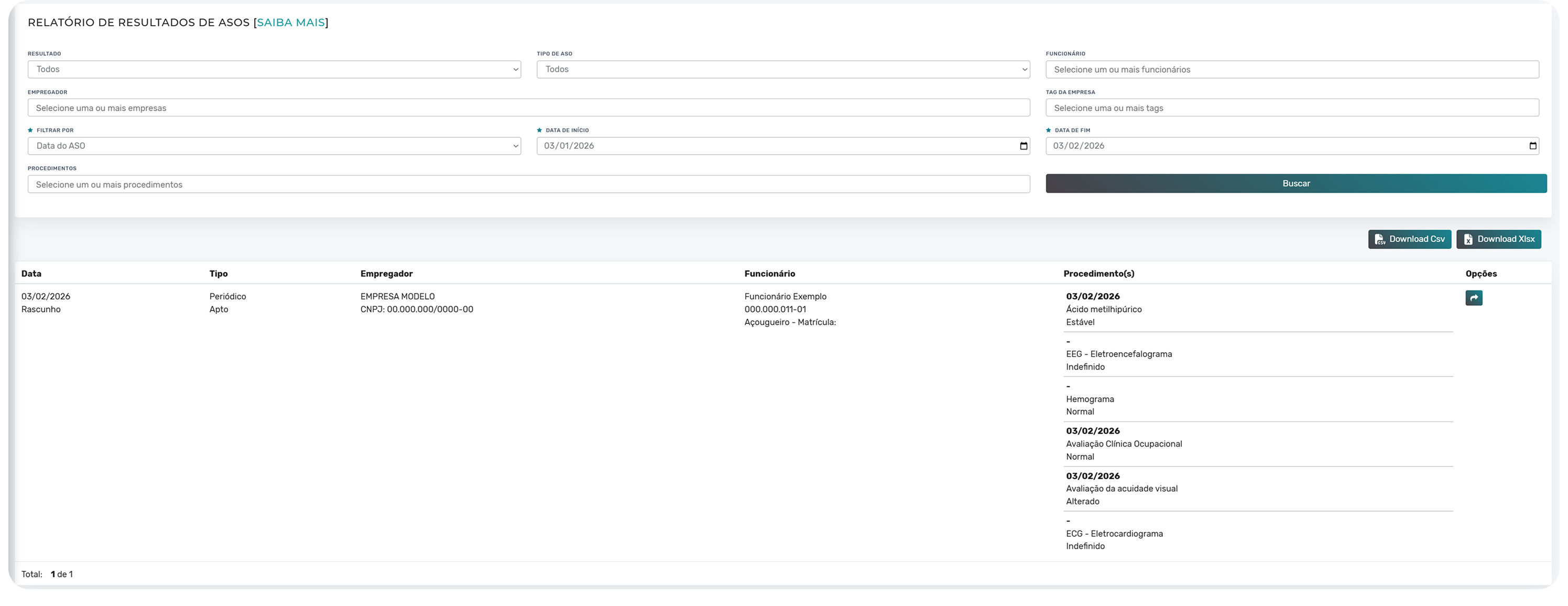Click the Empregador companies field

[x=528, y=108]
